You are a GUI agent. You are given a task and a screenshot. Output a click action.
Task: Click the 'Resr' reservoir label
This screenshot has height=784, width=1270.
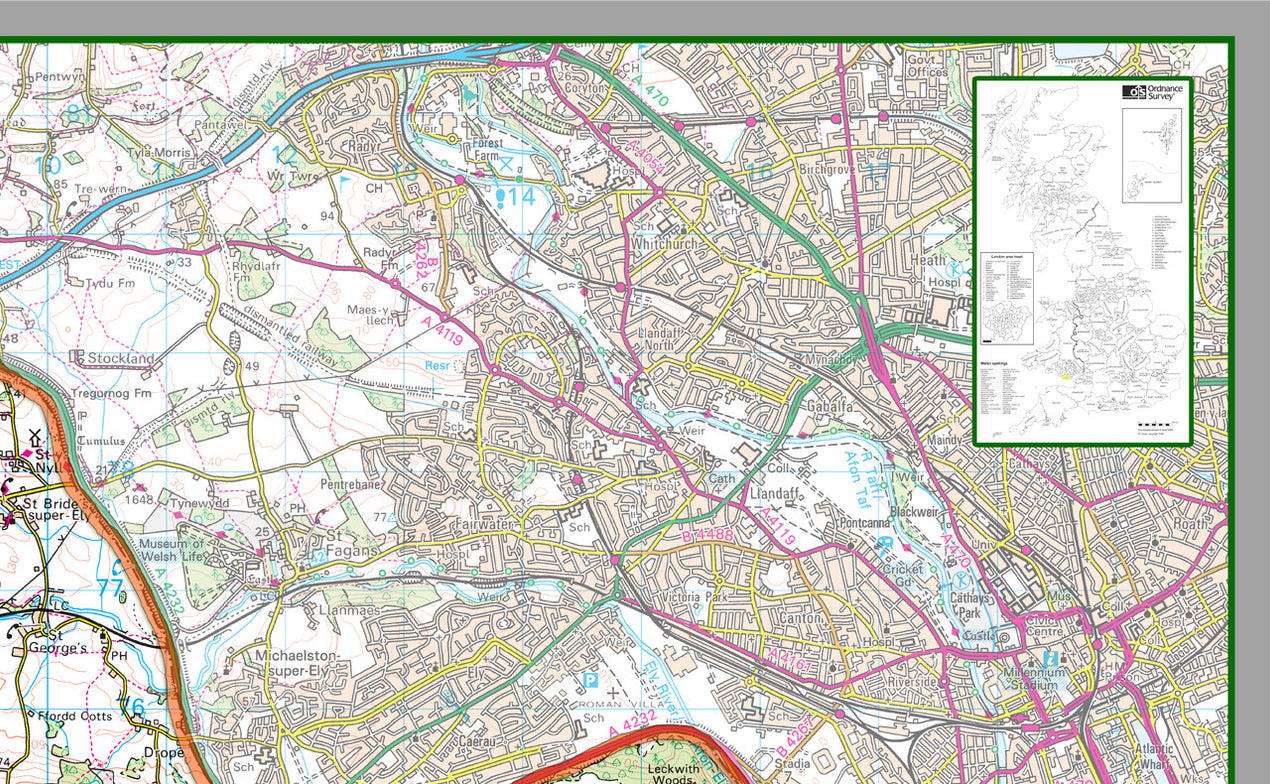coord(437,365)
